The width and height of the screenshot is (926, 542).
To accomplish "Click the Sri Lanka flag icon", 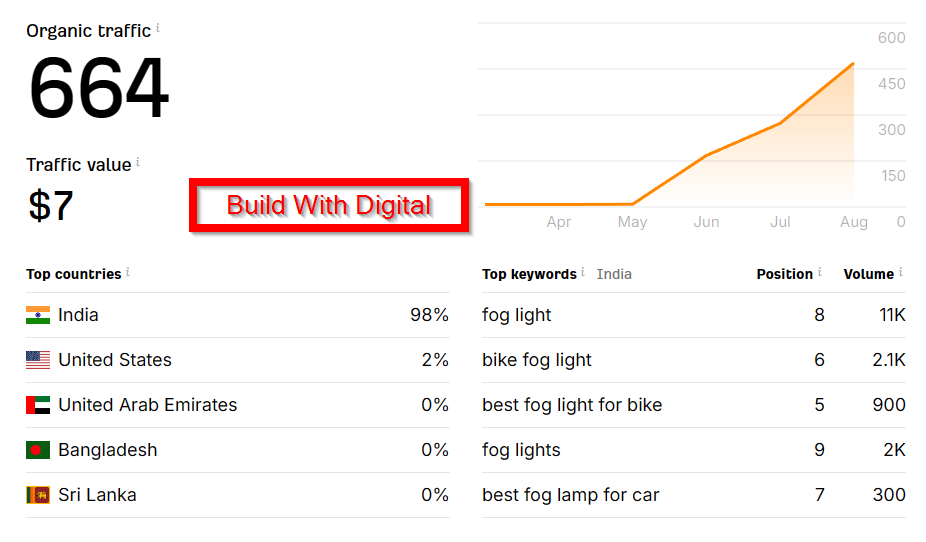I will (38, 495).
